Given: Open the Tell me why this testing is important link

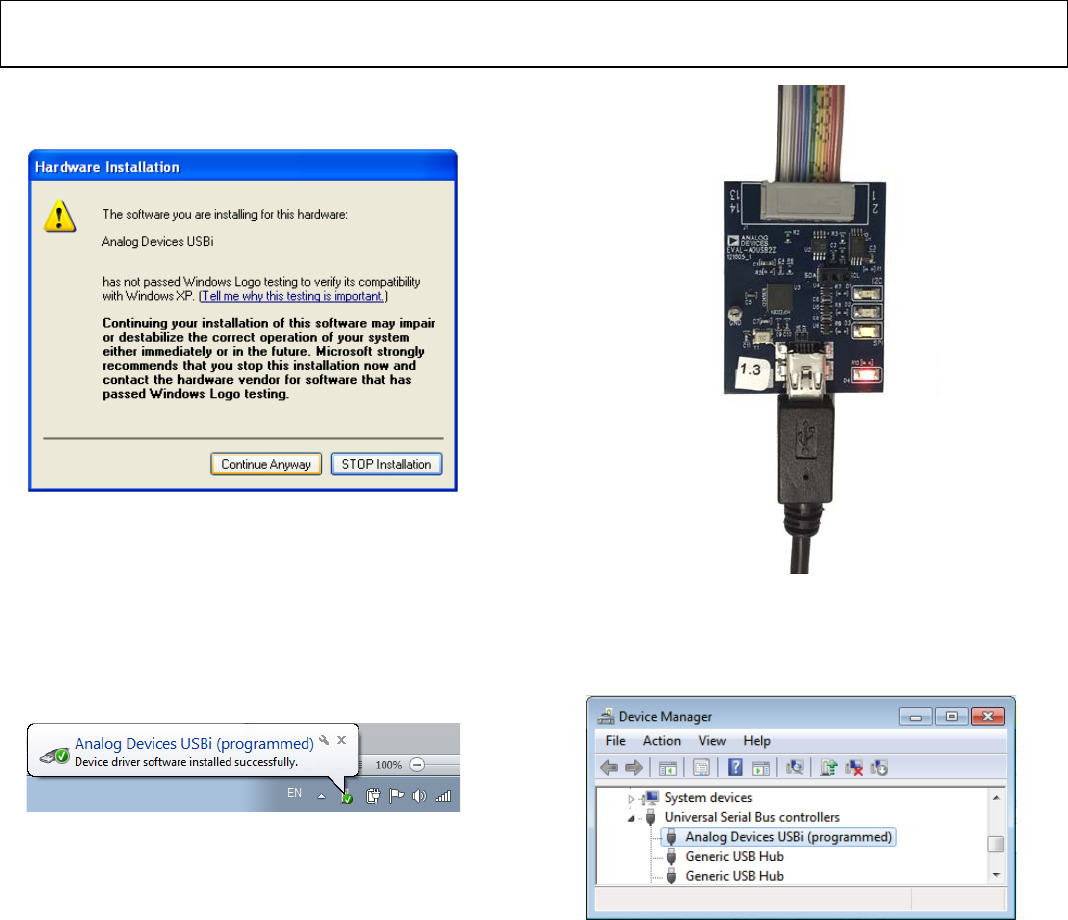Looking at the screenshot, I should click(293, 295).
